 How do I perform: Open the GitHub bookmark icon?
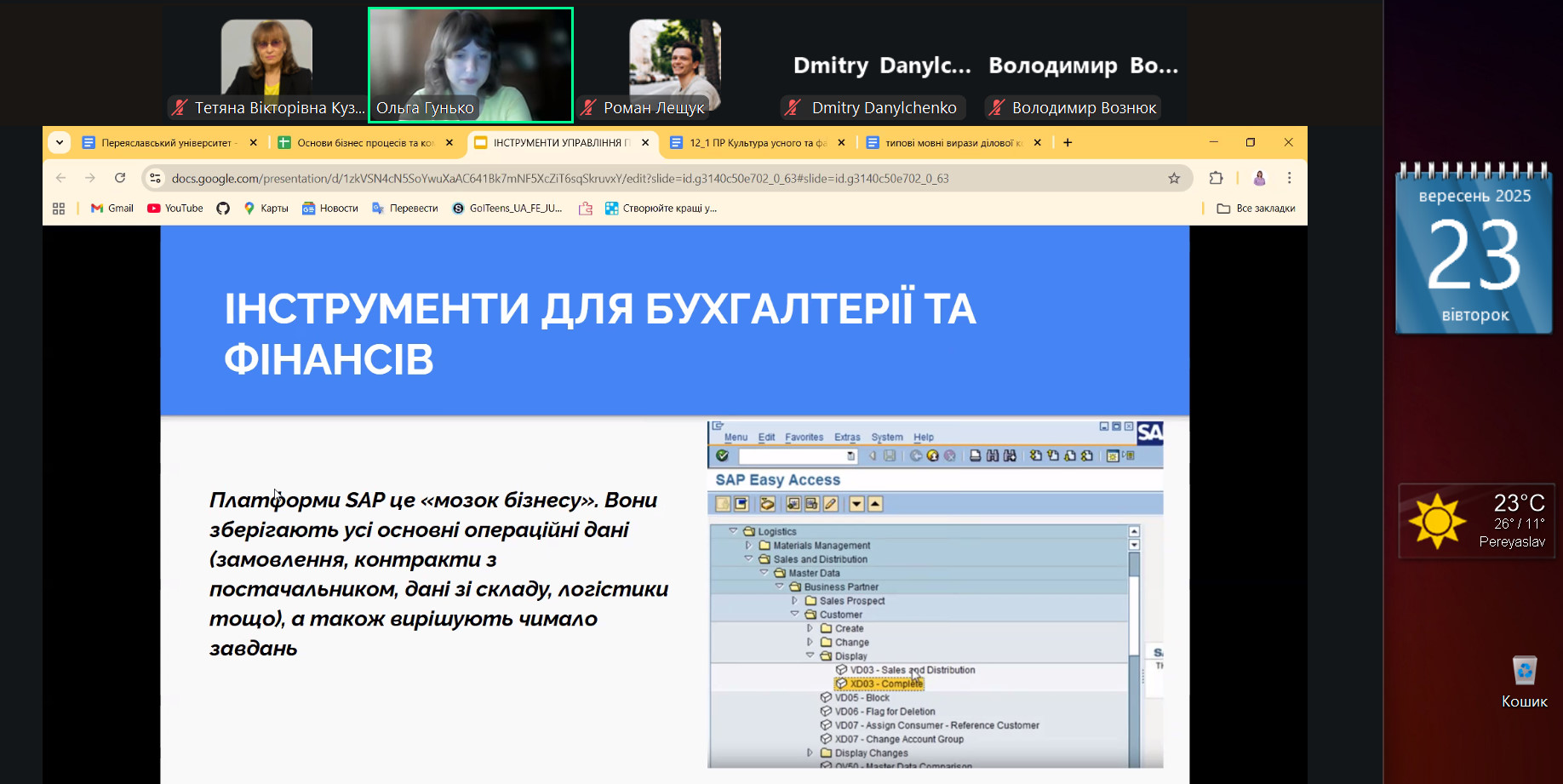pos(223,209)
